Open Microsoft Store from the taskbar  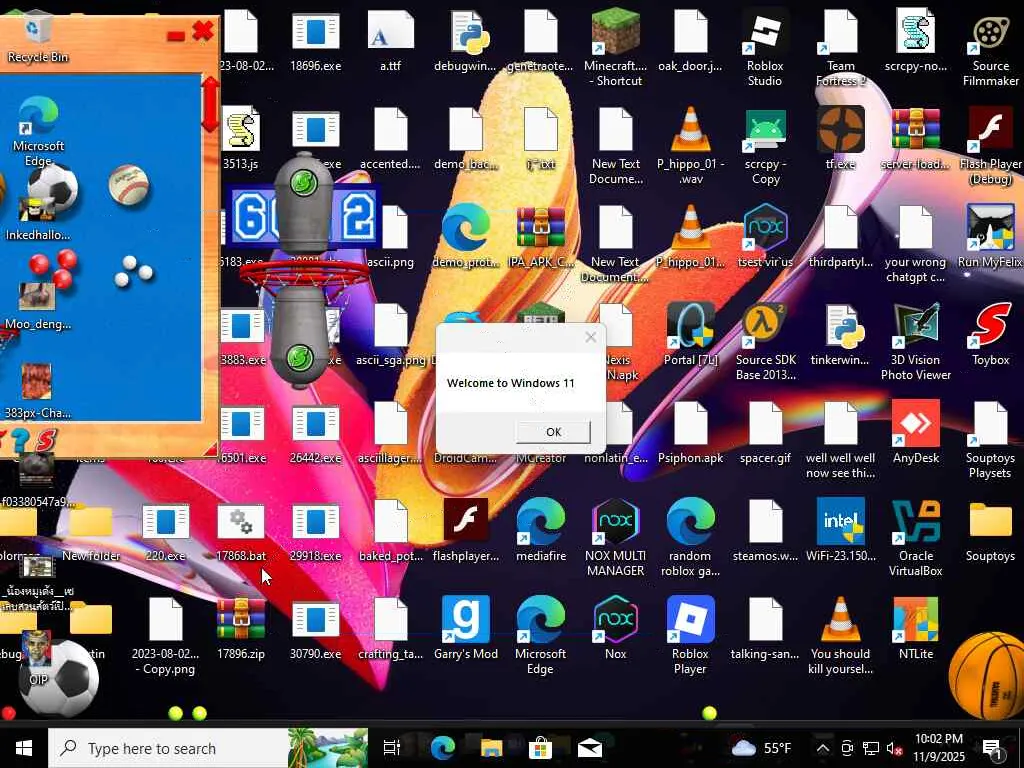point(540,748)
